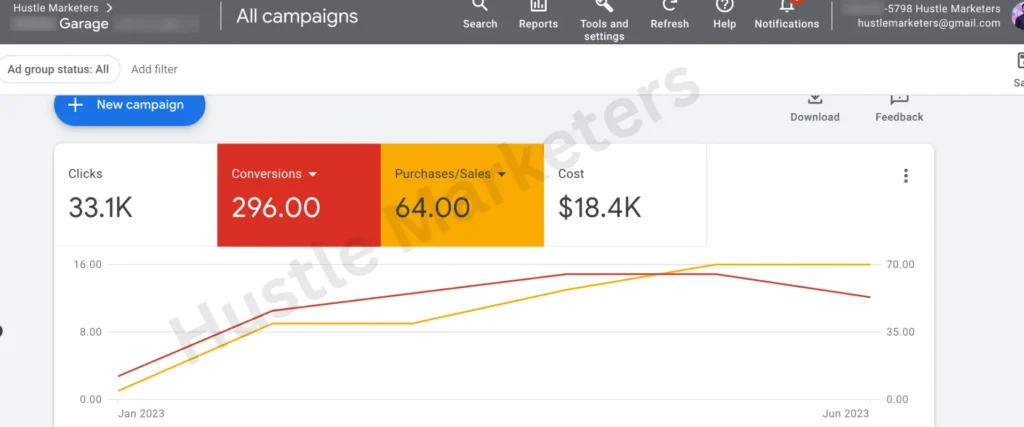Select the Cost metric card
The width and height of the screenshot is (1024, 427).
pos(625,195)
